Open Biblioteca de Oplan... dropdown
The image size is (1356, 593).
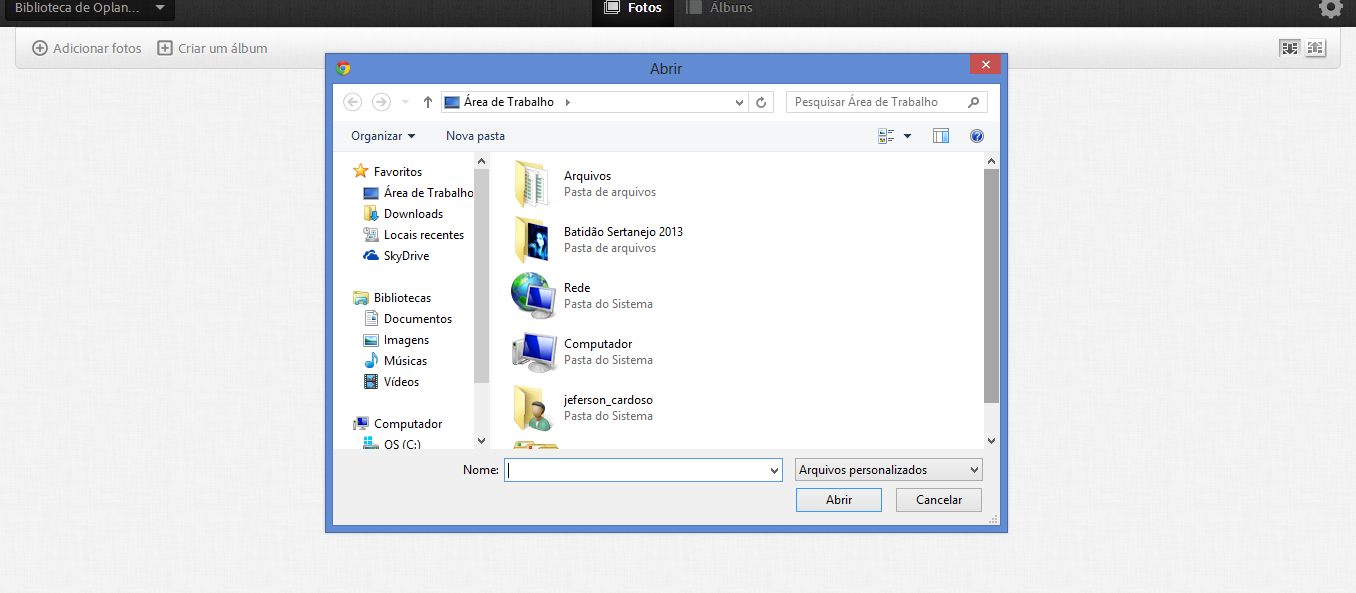click(x=88, y=8)
